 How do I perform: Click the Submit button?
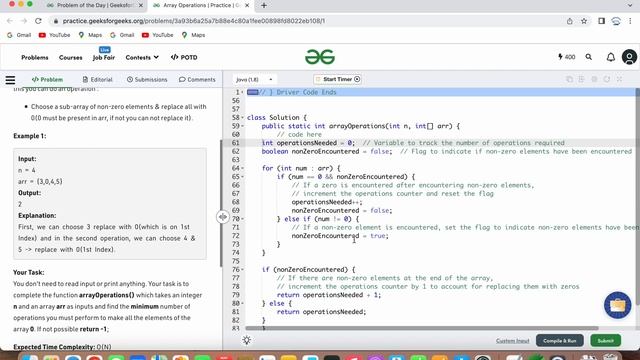[605, 340]
